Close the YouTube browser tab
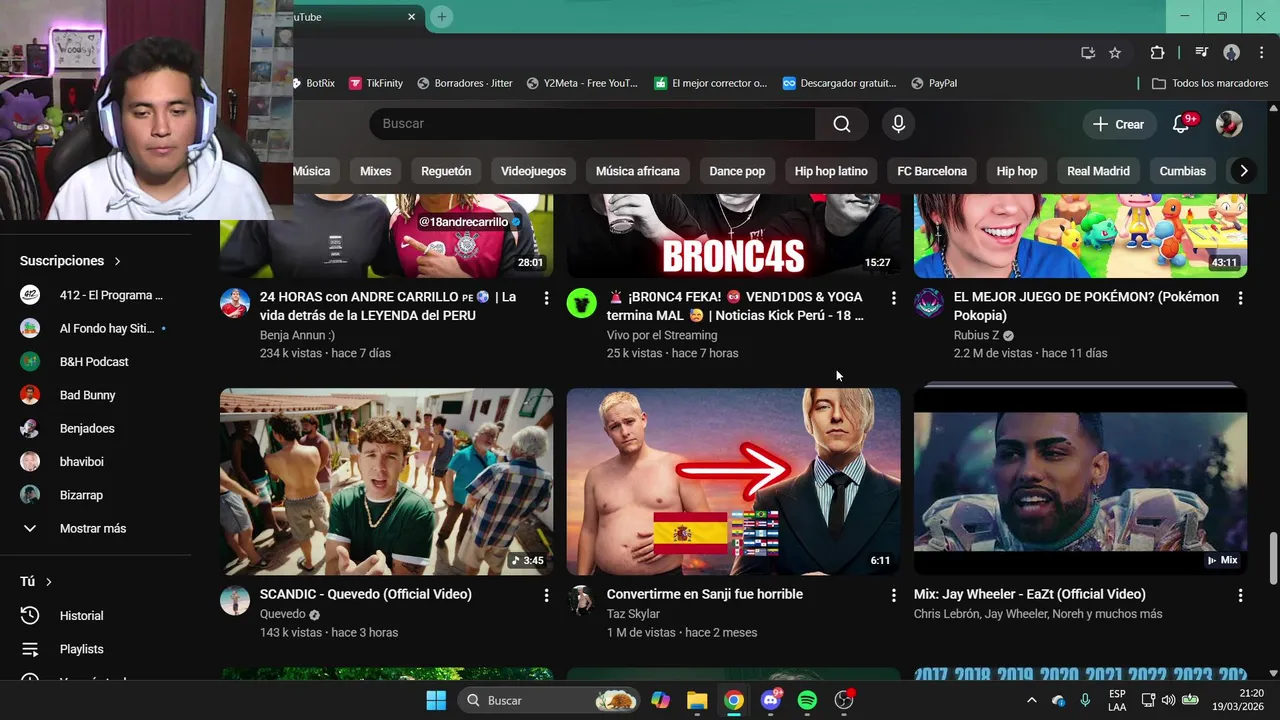Image resolution: width=1280 pixels, height=720 pixels. click(411, 17)
